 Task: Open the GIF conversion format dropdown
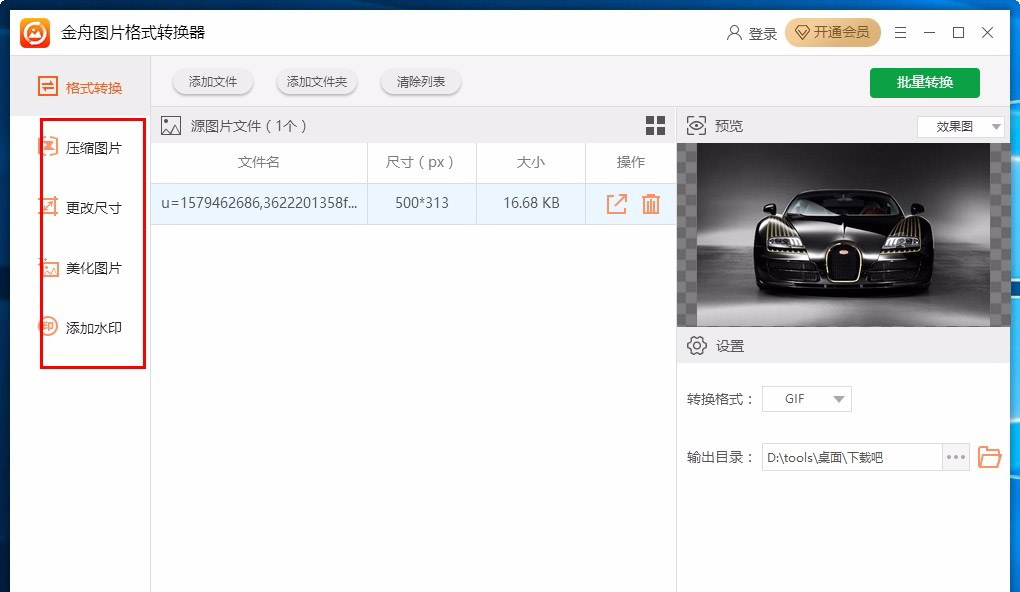(x=806, y=398)
